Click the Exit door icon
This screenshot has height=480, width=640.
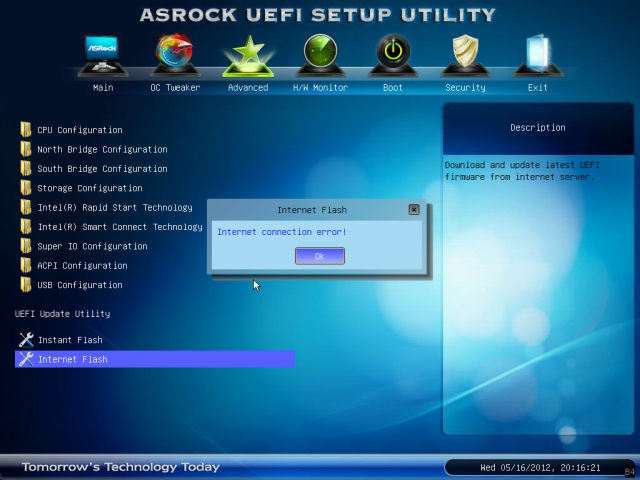[538, 56]
